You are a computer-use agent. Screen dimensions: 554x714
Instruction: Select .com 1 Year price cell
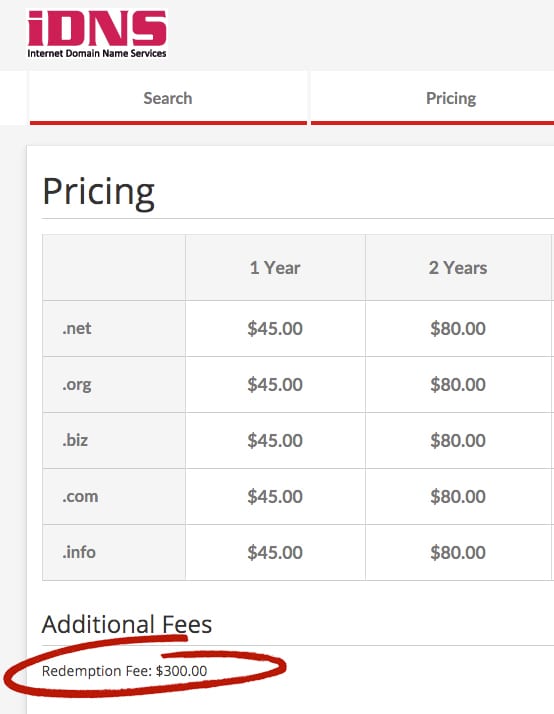click(275, 496)
